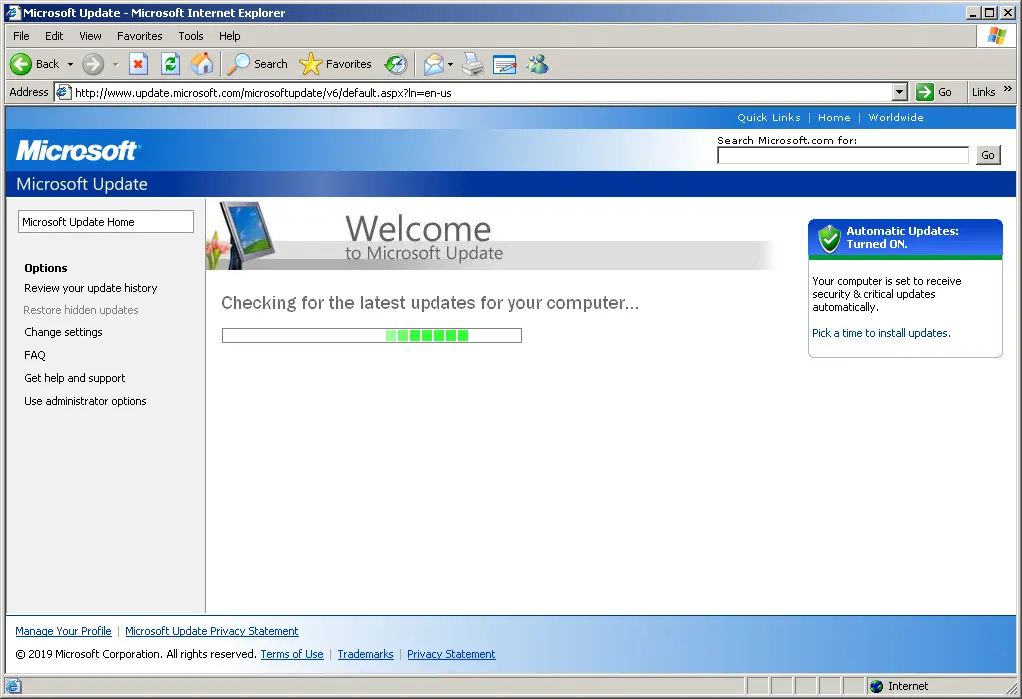Viewport: 1022px width, 699px height.
Task: Open the Worldwide header link
Action: [x=896, y=117]
